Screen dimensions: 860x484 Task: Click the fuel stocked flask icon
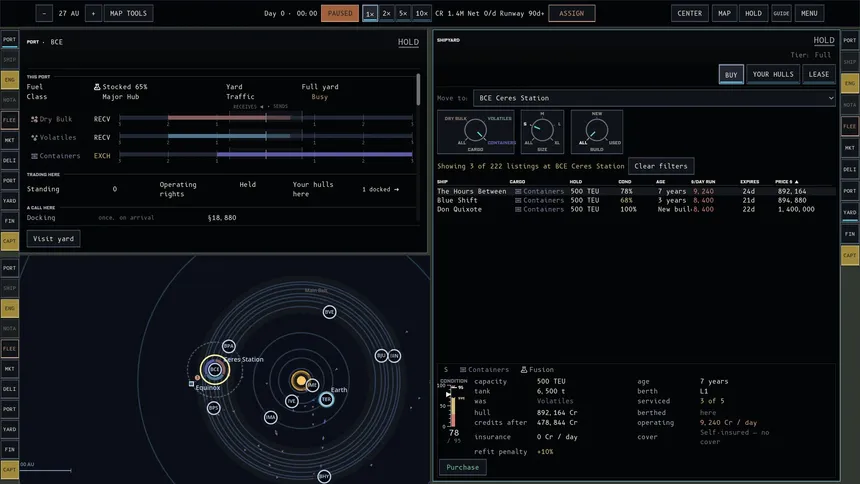coord(97,87)
